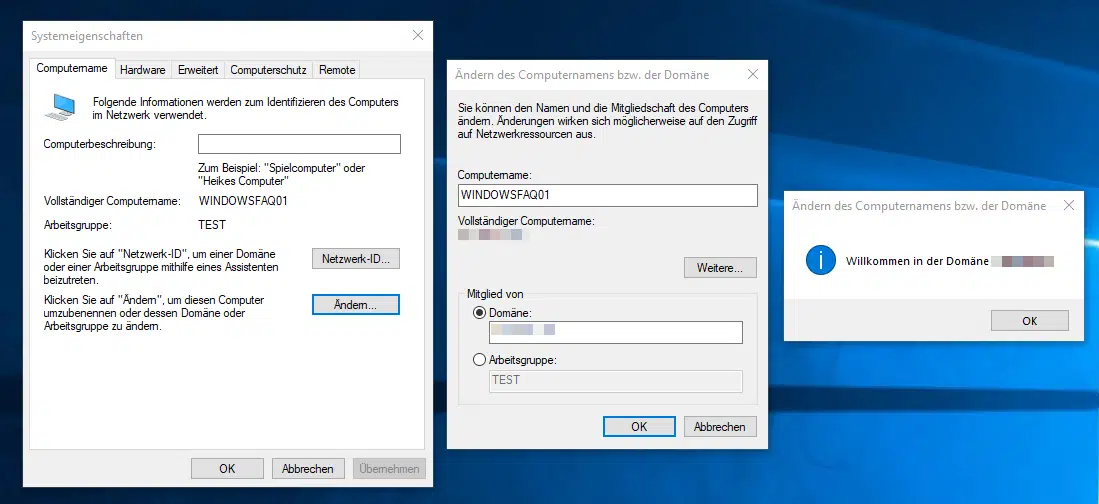Click the Arbeitsgruppe value TEST in Systemeigenschaften
The image size is (1099, 504).
click(212, 225)
